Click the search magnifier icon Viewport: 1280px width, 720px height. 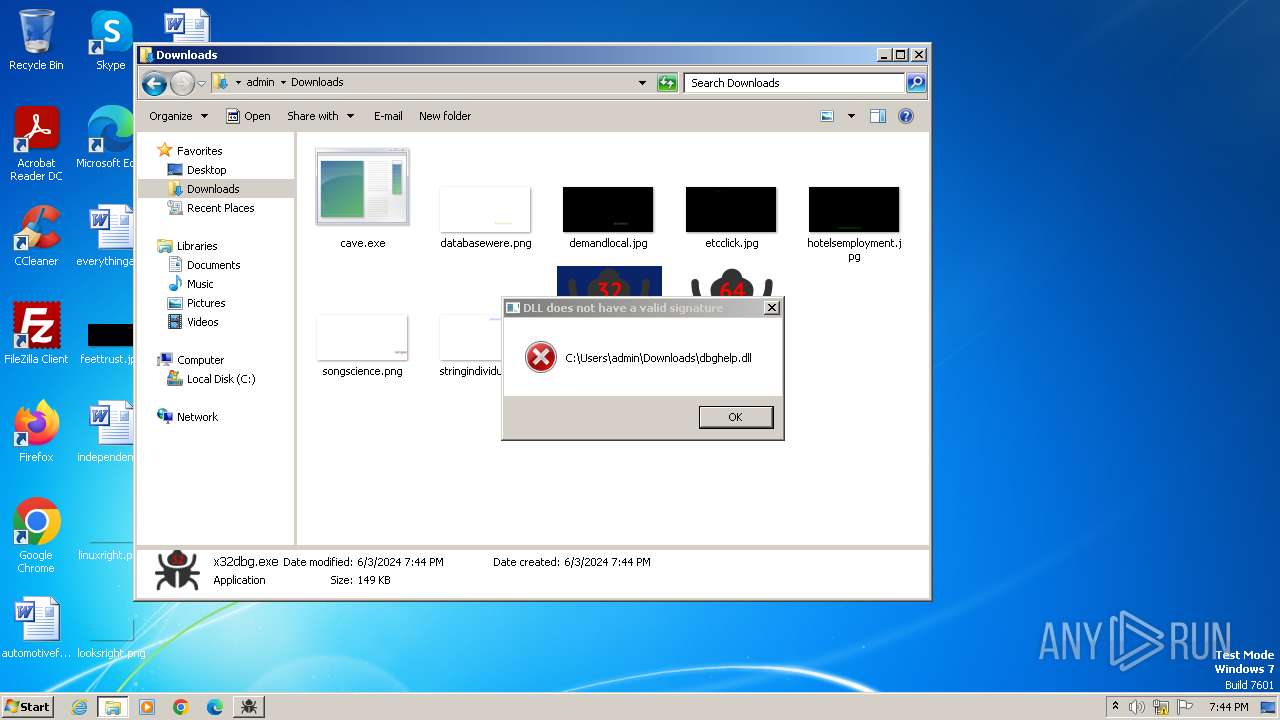click(915, 83)
